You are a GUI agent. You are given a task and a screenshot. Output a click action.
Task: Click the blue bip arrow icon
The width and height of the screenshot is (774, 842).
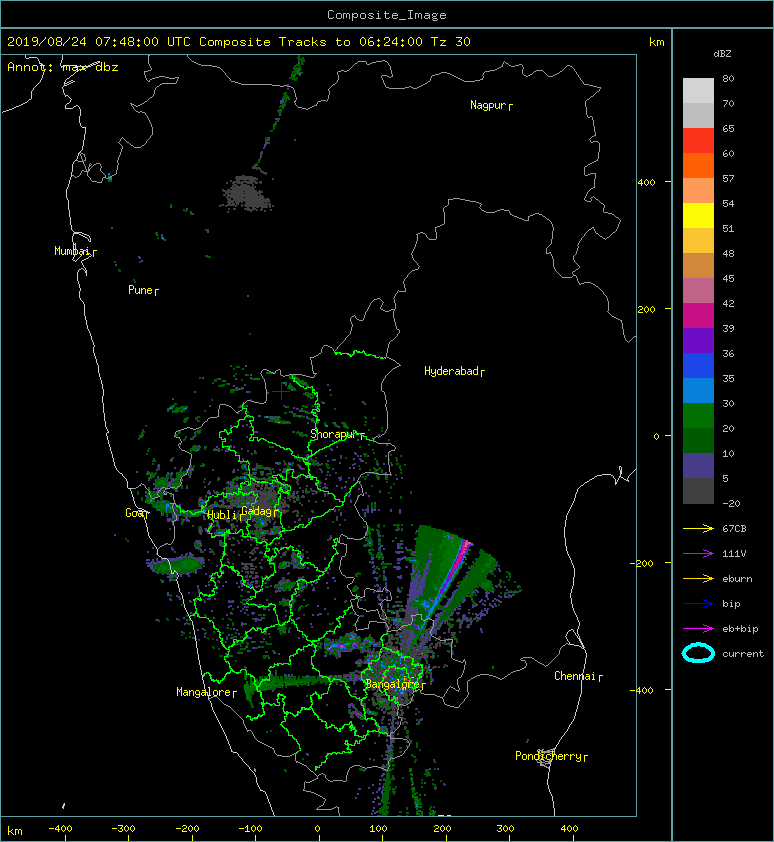click(698, 604)
